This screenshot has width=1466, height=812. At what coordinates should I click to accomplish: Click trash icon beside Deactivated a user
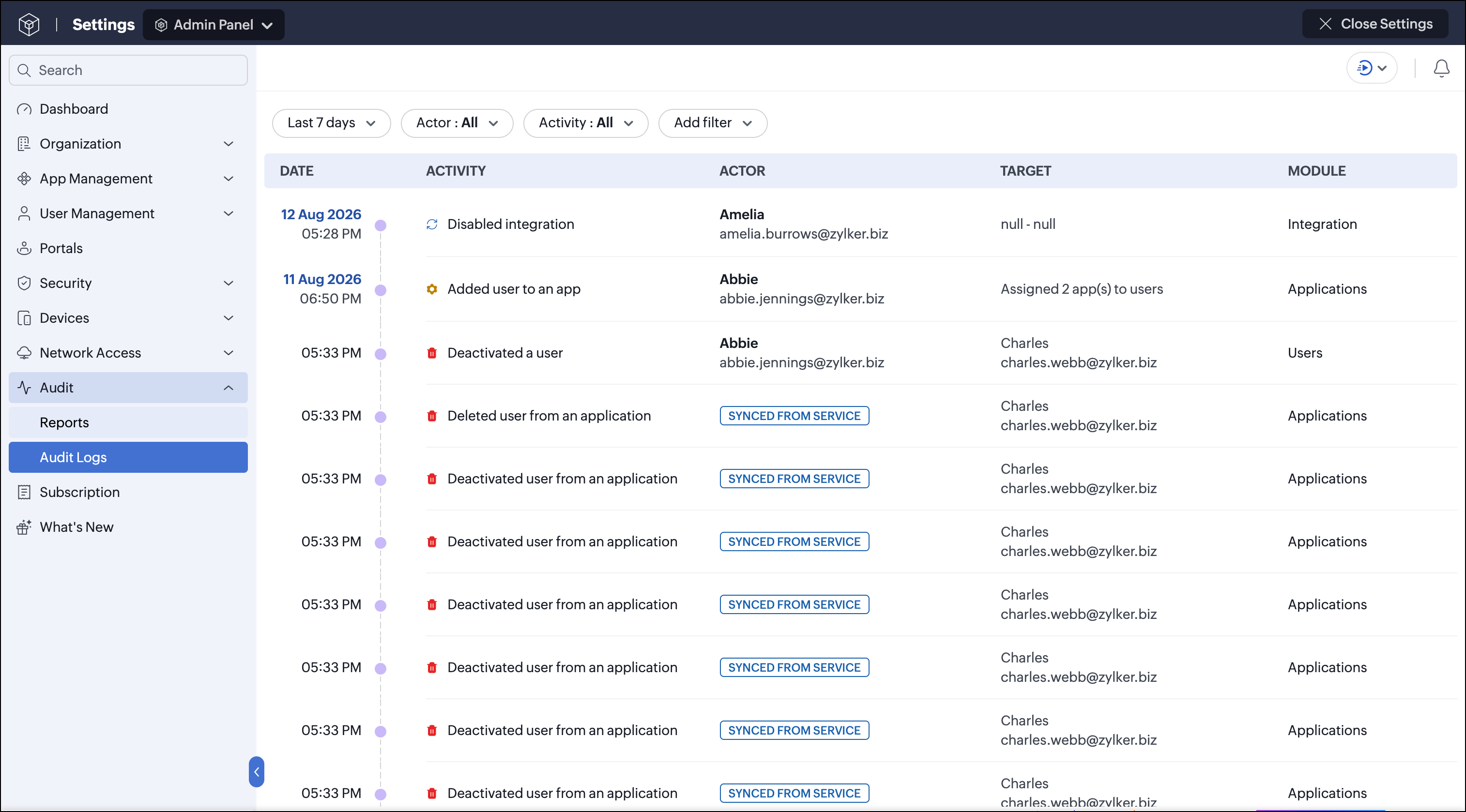tap(432, 353)
